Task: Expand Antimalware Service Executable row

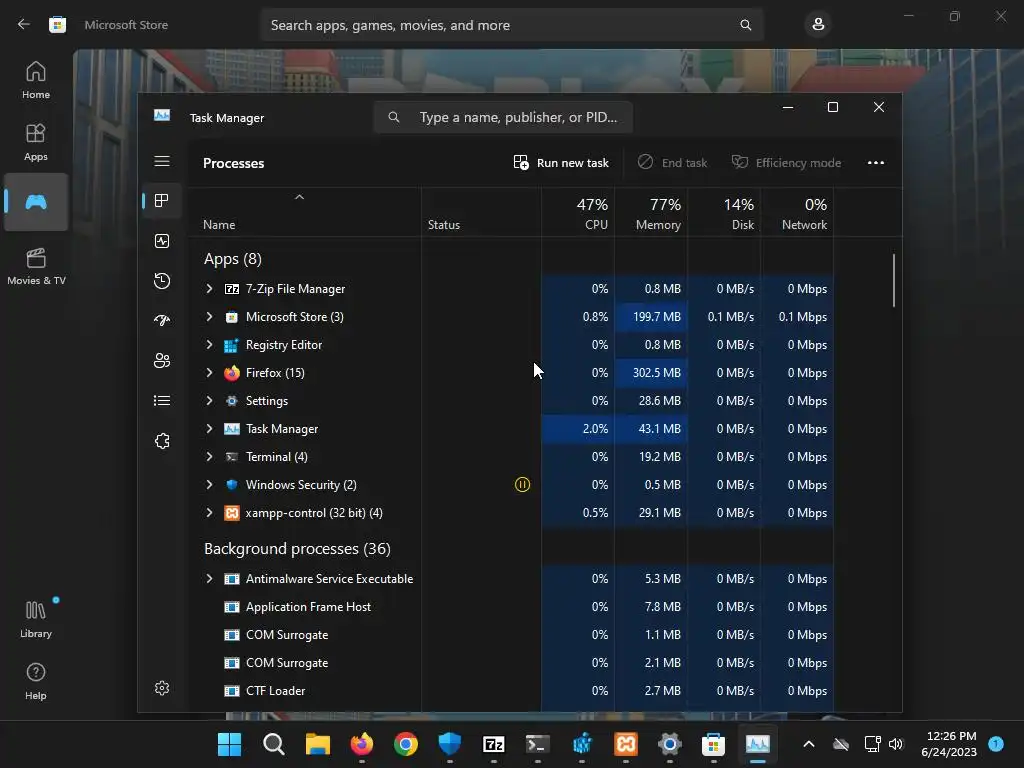Action: point(209,579)
